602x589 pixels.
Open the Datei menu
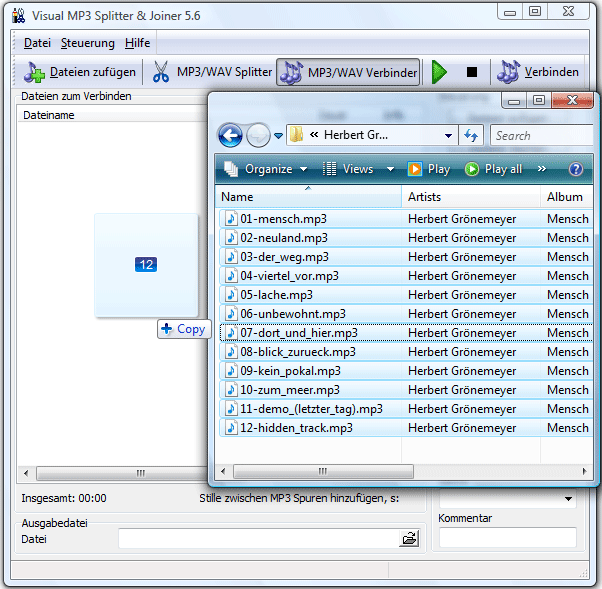click(37, 43)
